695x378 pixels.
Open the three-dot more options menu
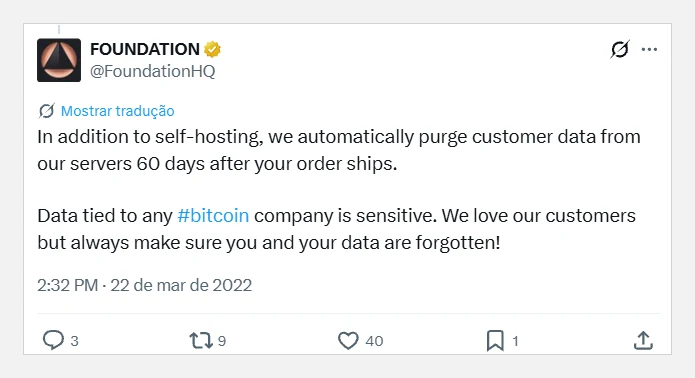tap(649, 49)
